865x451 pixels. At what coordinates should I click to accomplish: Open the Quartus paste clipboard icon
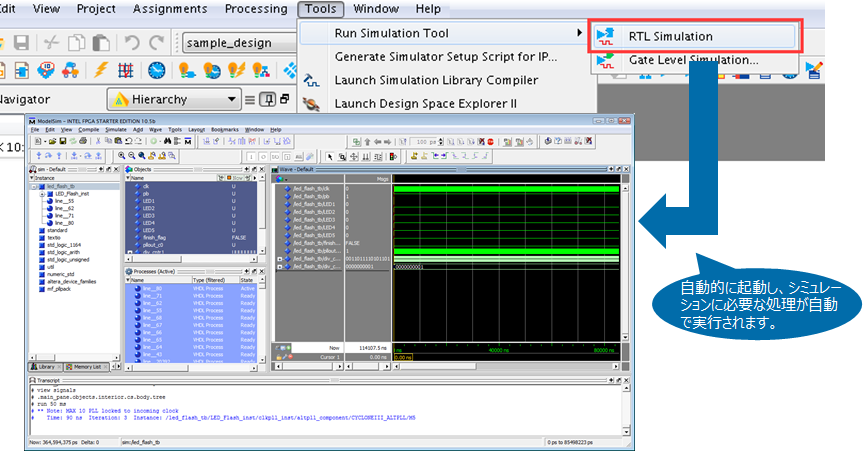coord(101,42)
